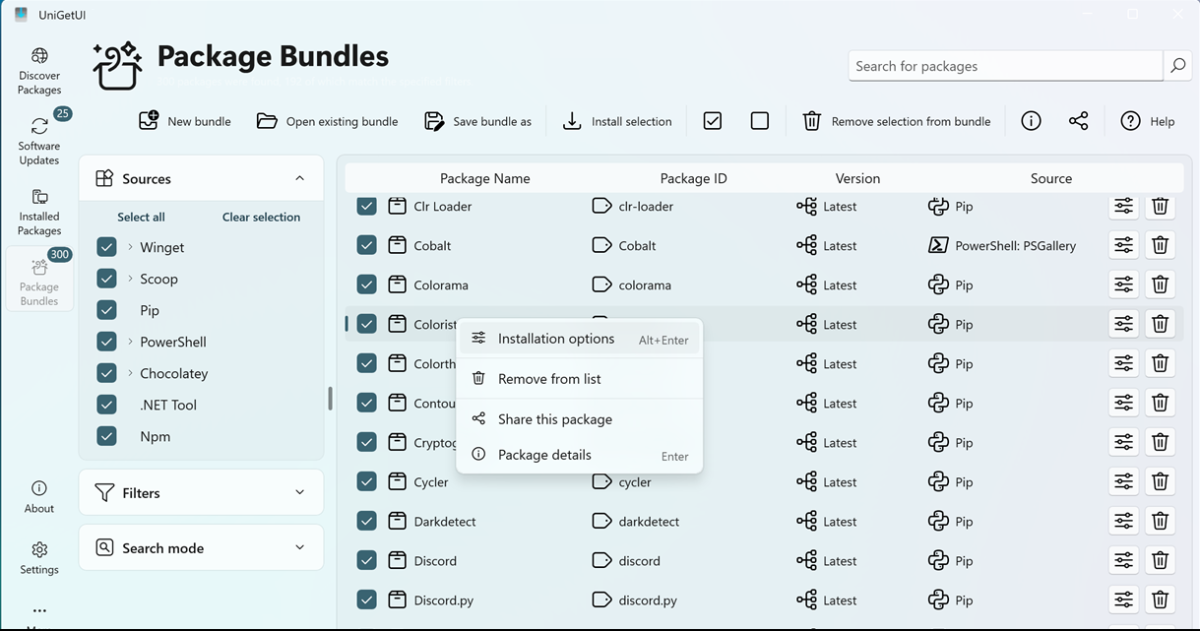The width and height of the screenshot is (1200, 631).
Task: Open the Discover Packages sidebar page
Action: pos(39,71)
